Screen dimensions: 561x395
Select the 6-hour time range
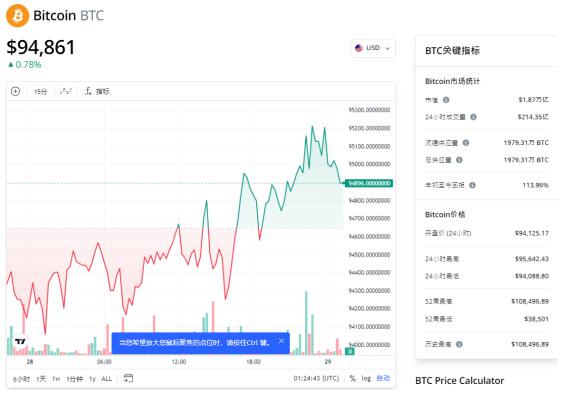click(x=21, y=379)
